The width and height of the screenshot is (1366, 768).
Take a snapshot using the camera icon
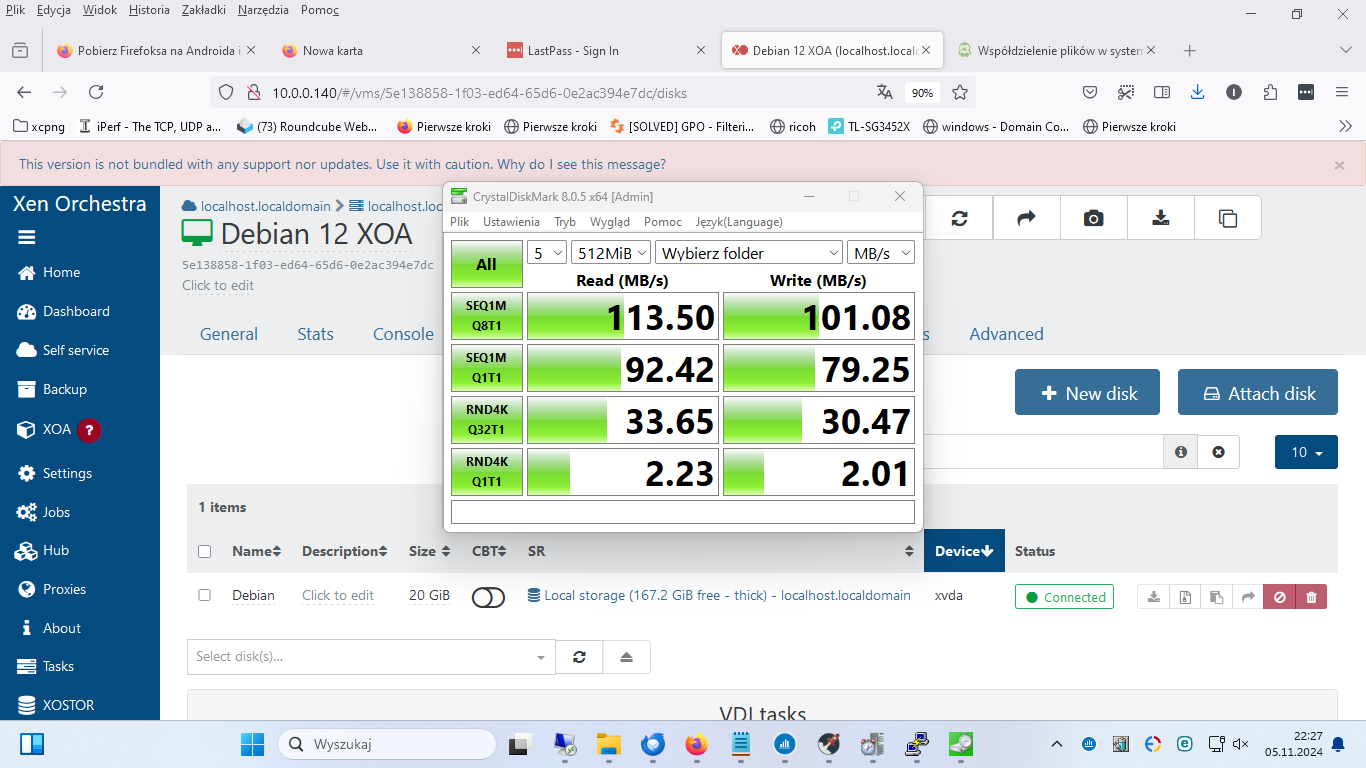click(x=1093, y=218)
